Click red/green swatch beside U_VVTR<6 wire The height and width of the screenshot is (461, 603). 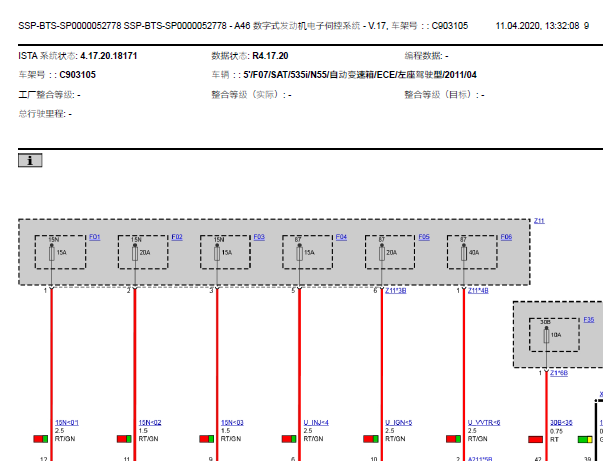[453, 439]
